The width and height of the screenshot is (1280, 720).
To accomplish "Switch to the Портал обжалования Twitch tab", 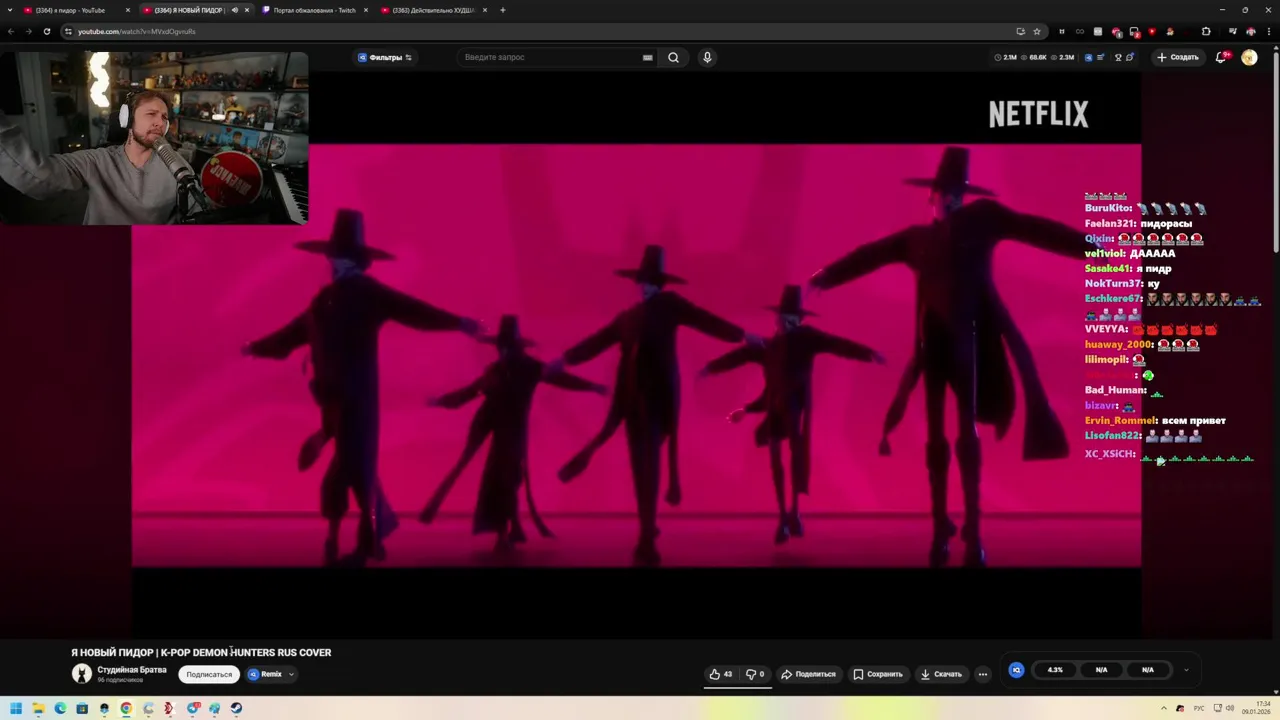I will (x=314, y=10).
